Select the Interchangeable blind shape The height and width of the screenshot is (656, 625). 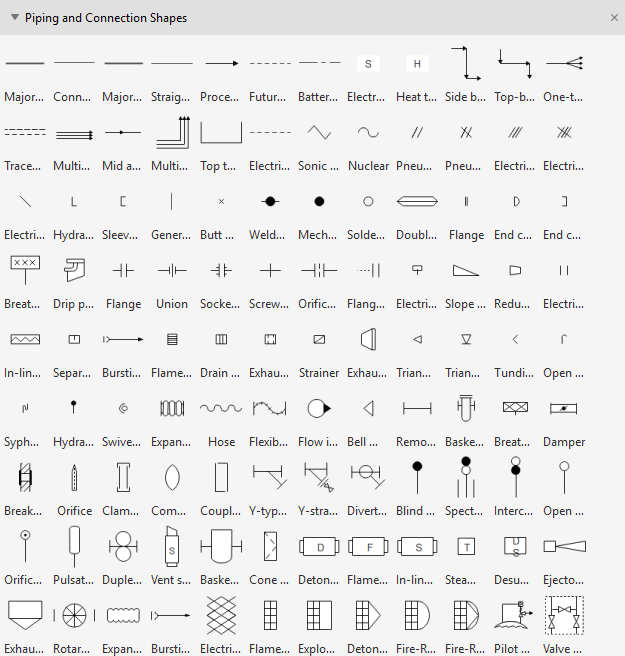click(x=516, y=477)
